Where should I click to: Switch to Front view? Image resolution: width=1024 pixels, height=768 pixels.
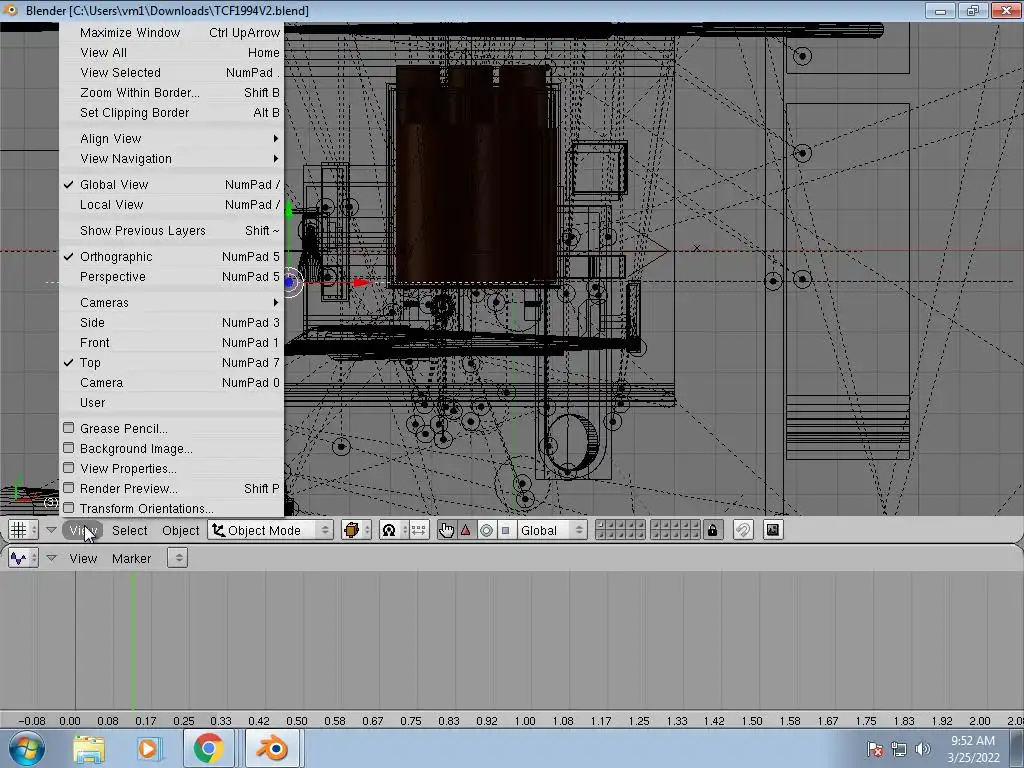point(171,343)
